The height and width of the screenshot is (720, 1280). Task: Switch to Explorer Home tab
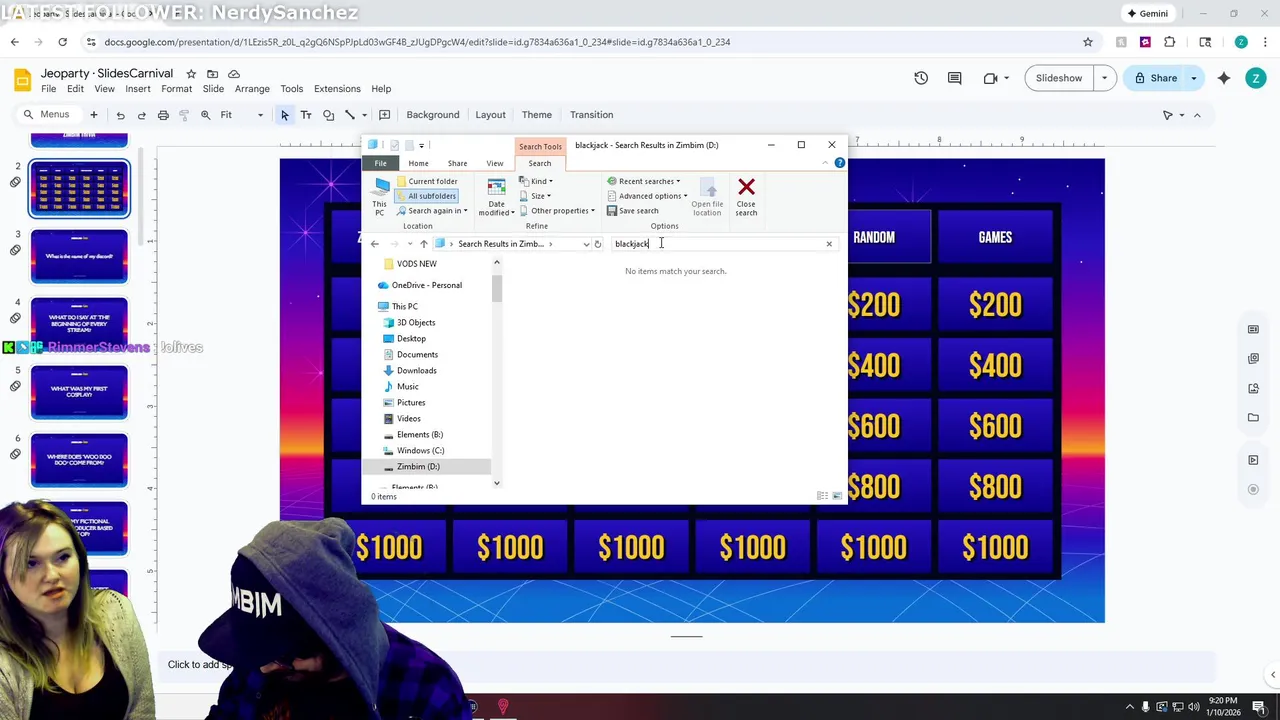(418, 163)
